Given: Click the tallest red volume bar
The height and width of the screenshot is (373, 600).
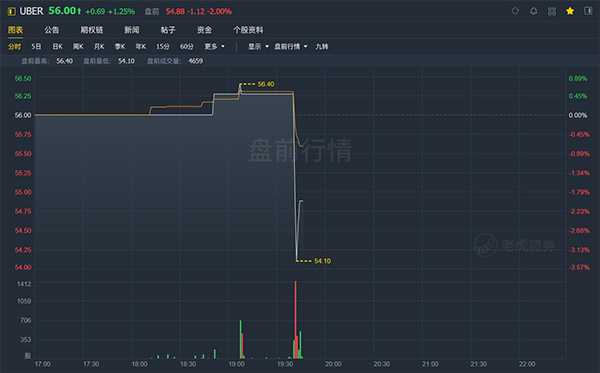Looking at the screenshot, I should (295, 320).
